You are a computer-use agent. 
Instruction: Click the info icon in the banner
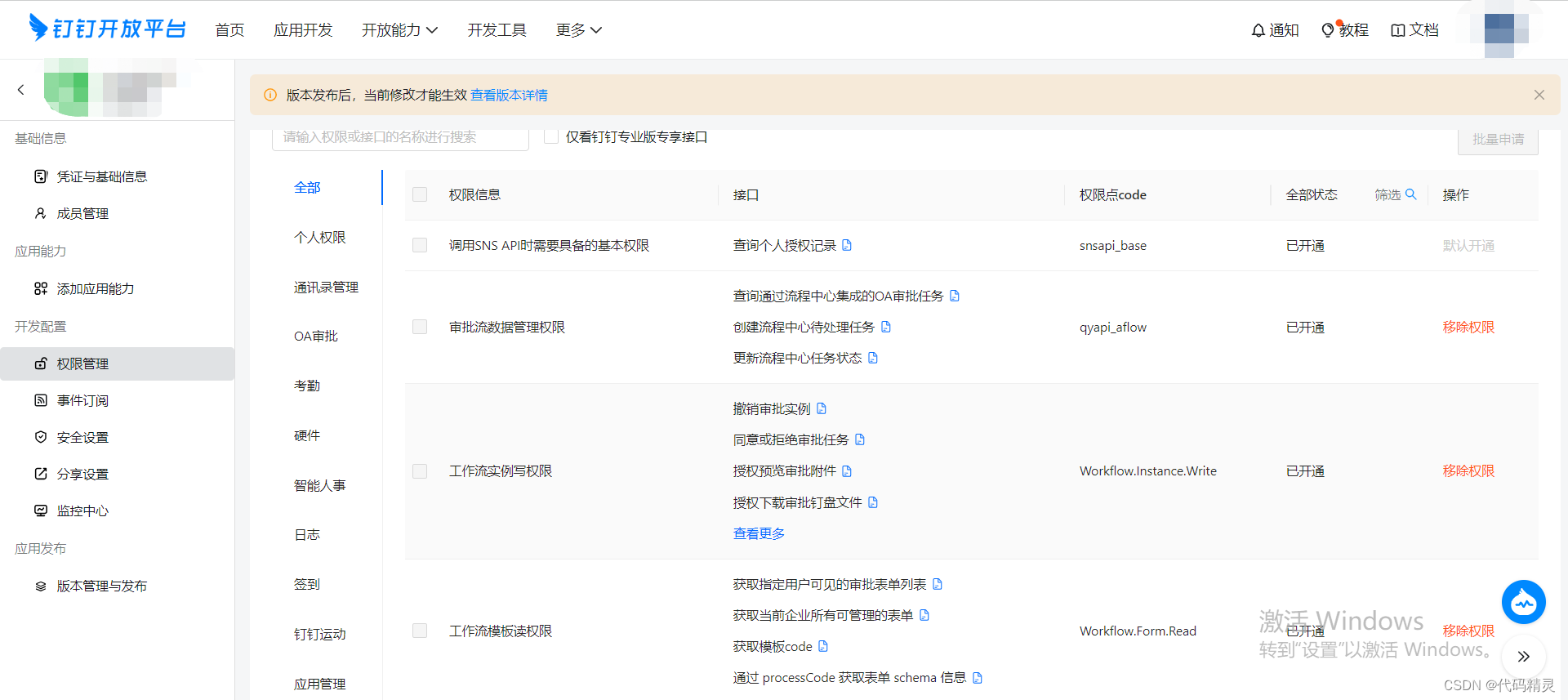pos(270,95)
